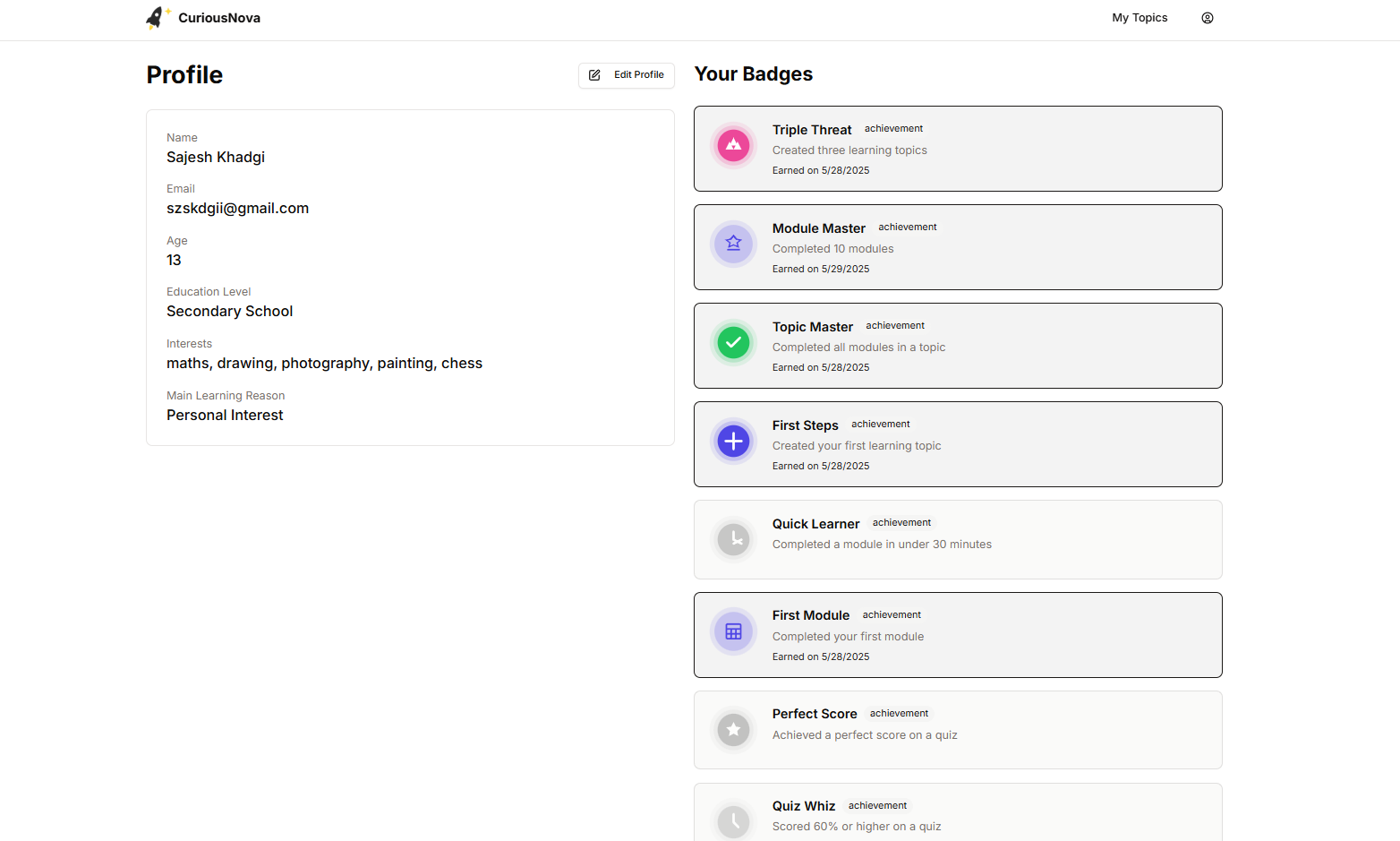Click the Perfect Score grey star icon
This screenshot has width=1400, height=841.
tap(733, 730)
